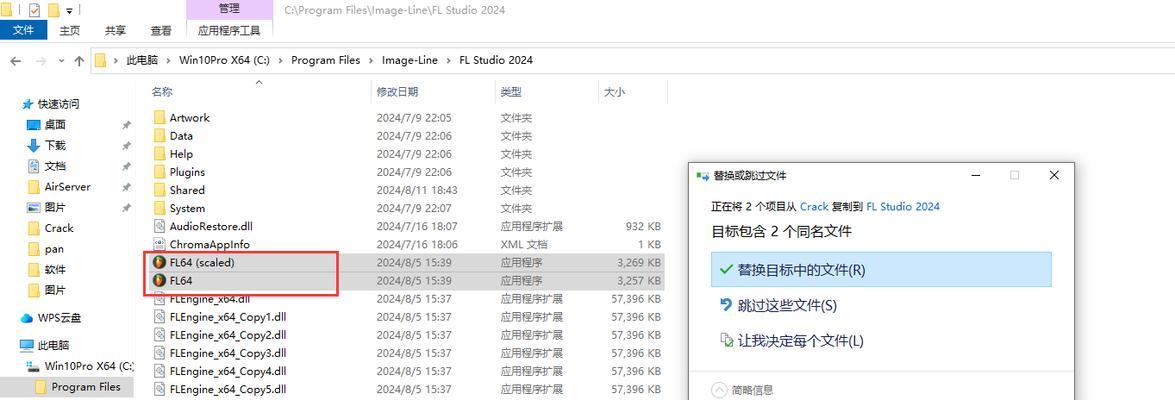Click the Forward navigation arrow

coord(41,61)
